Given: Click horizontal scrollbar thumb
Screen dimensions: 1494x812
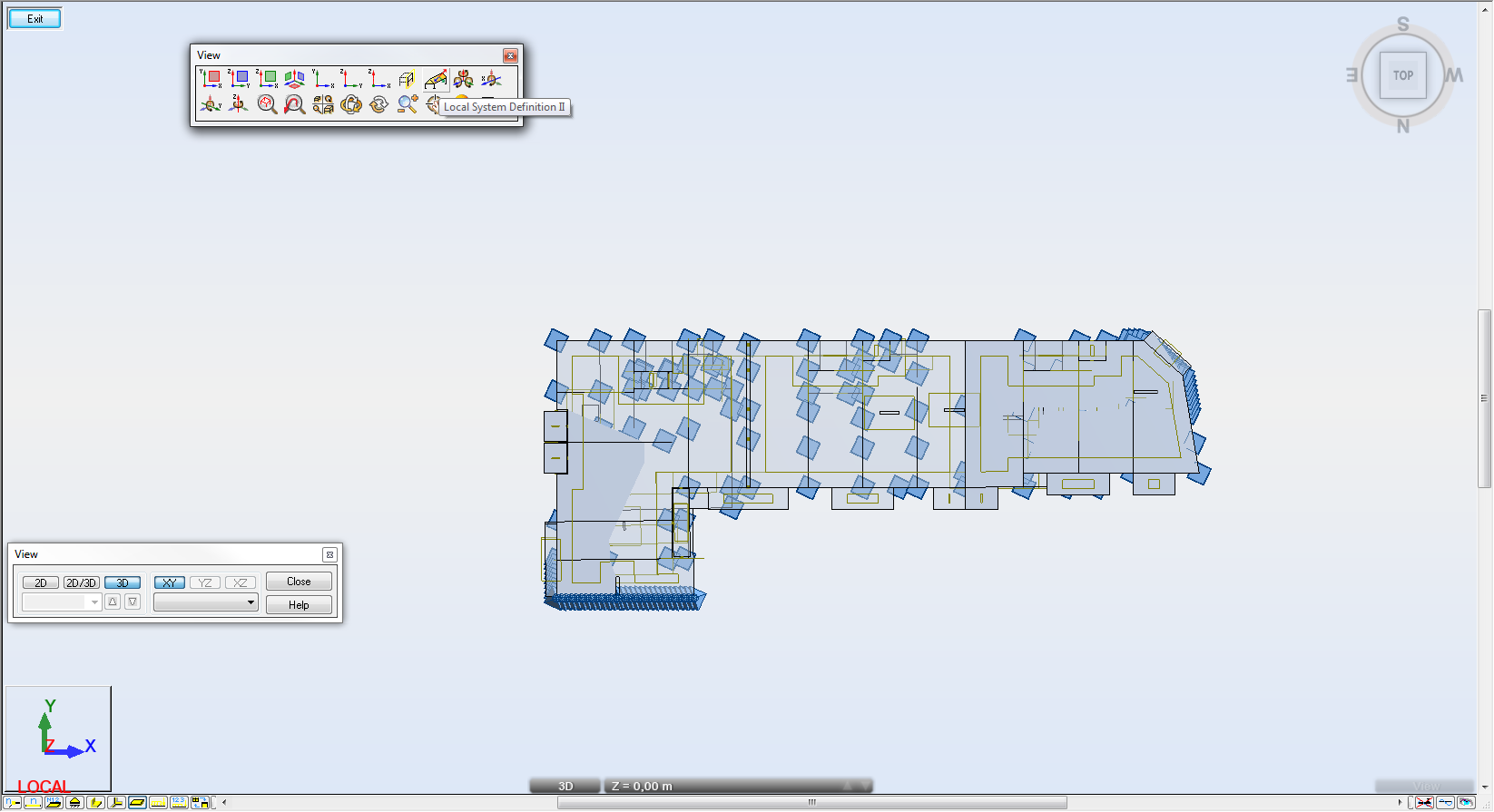Looking at the screenshot, I should click(x=812, y=802).
